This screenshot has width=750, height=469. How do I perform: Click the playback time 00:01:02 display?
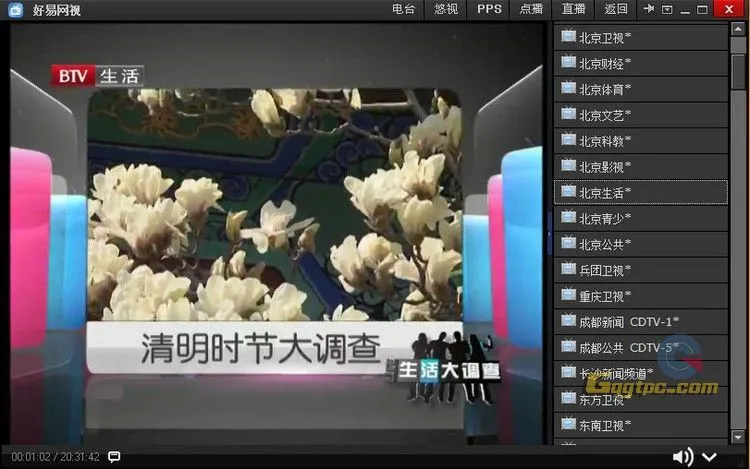pyautogui.click(x=31, y=457)
